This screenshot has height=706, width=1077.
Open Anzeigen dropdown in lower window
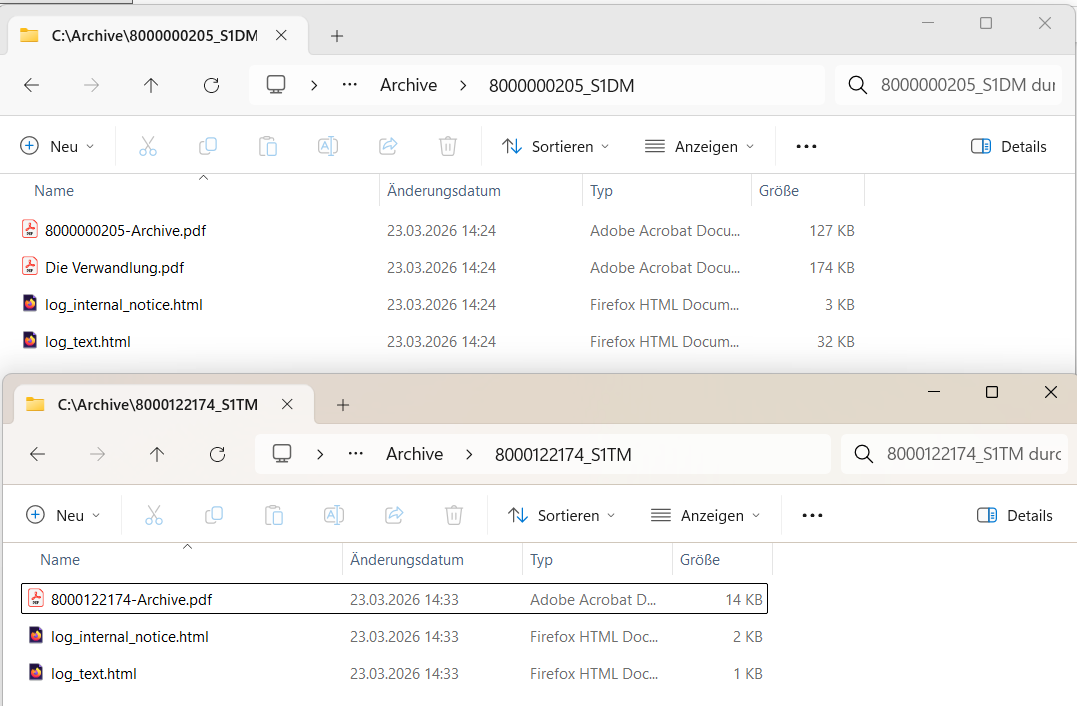tap(706, 516)
